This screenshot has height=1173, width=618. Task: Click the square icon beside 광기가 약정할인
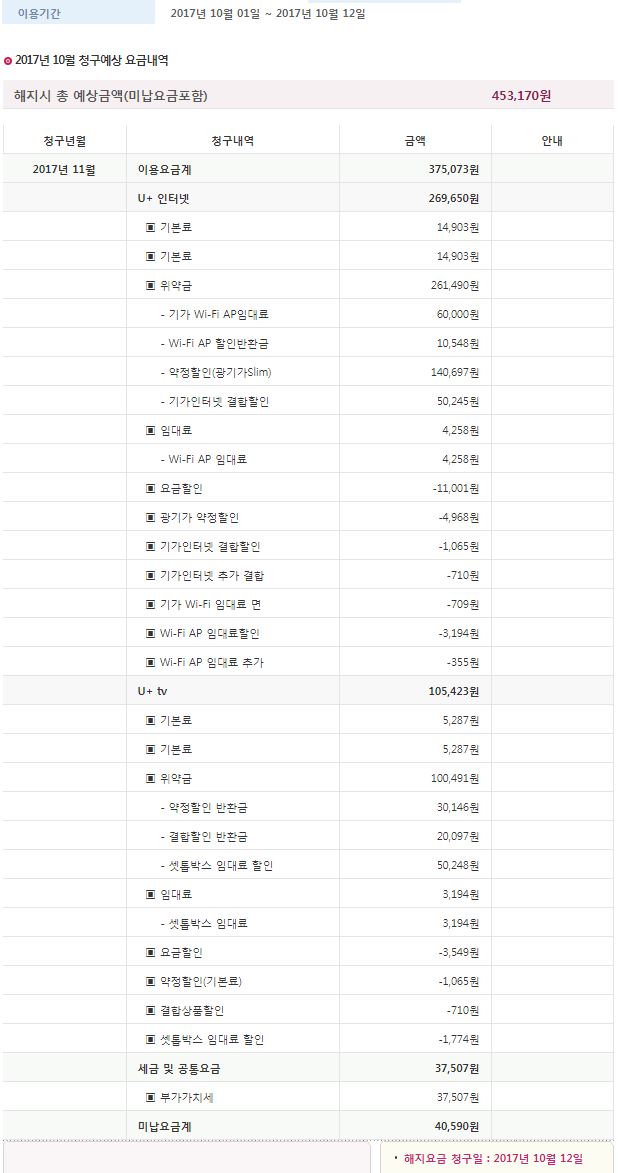pos(151,518)
